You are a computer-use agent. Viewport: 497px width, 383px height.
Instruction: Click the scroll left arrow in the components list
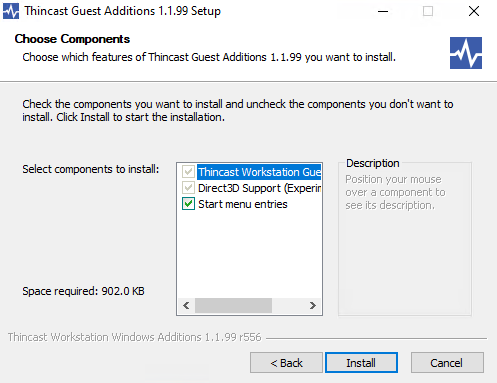pos(186,305)
